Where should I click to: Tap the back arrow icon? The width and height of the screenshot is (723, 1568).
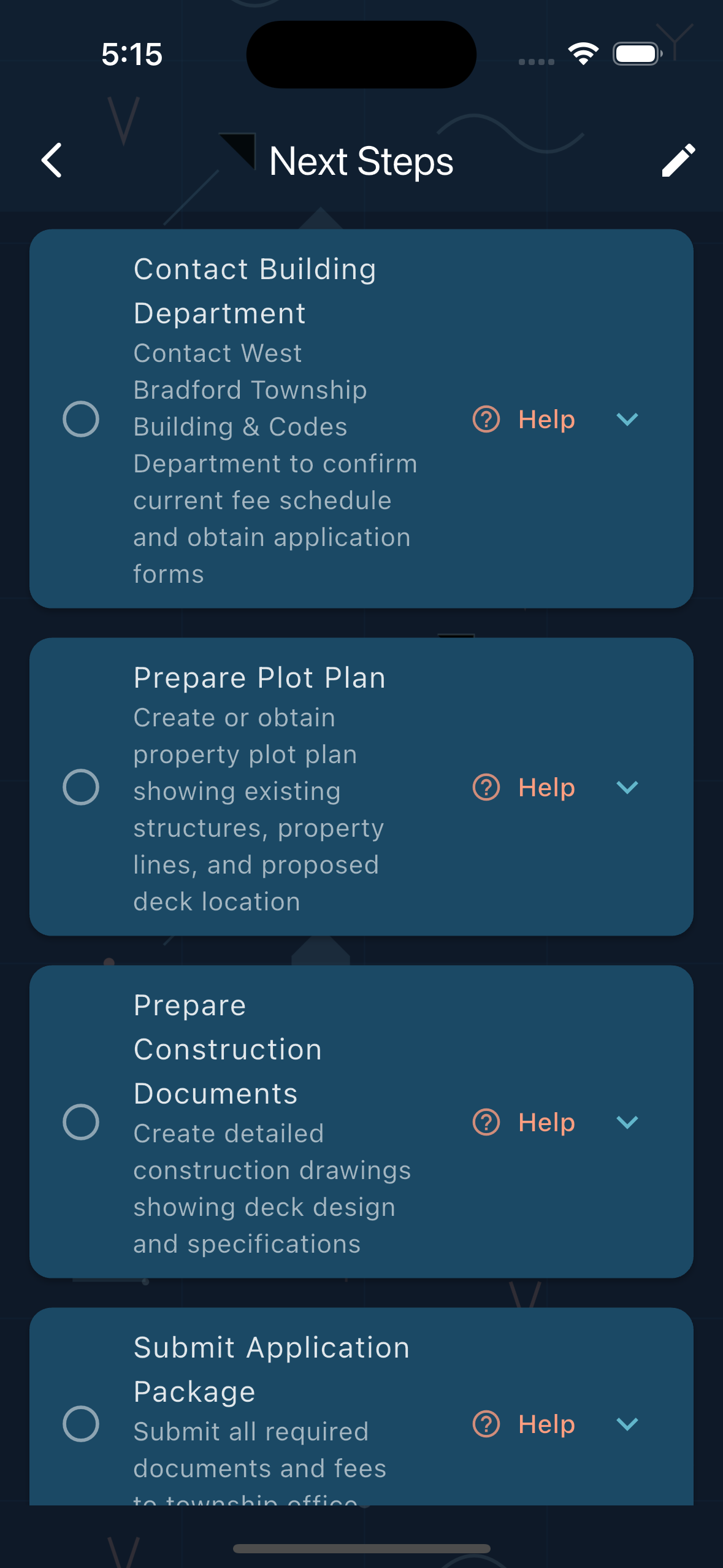[52, 161]
